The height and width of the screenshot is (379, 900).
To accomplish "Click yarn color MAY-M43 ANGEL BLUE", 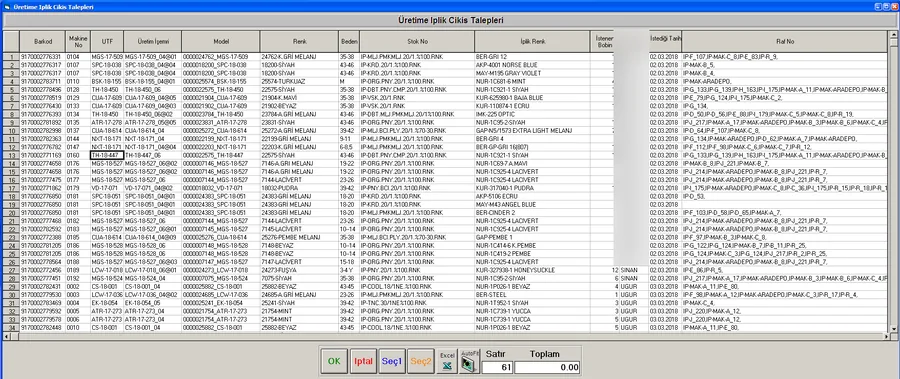I will [x=532, y=204].
